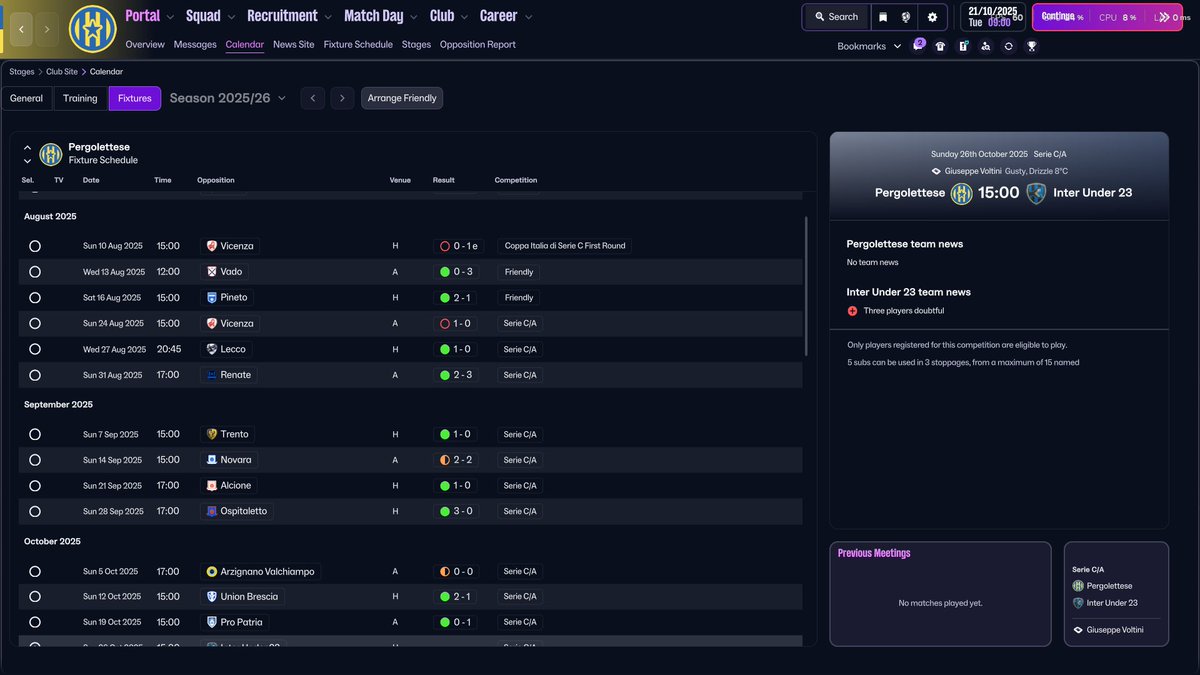Open the settings gear icon
Screen dimensions: 1200x675
(x=933, y=17)
